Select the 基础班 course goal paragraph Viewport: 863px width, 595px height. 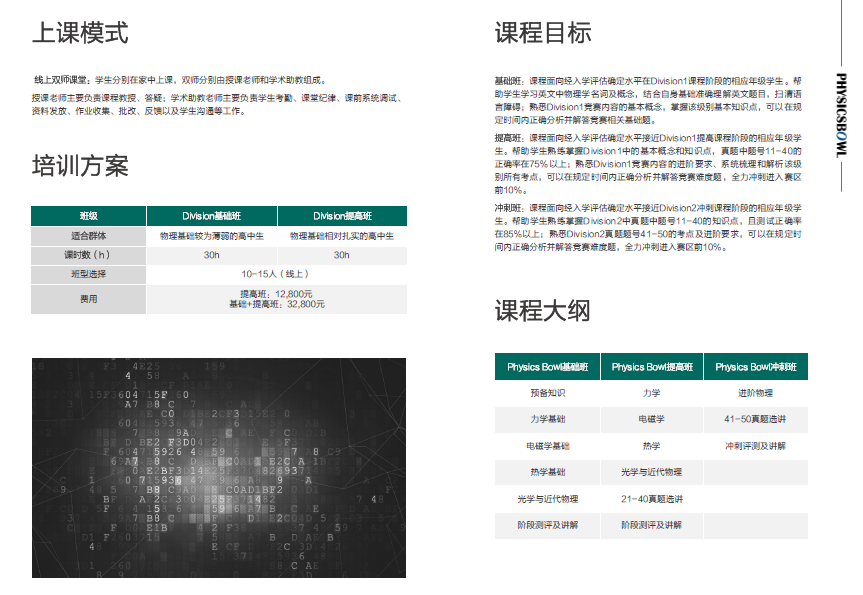coord(648,100)
